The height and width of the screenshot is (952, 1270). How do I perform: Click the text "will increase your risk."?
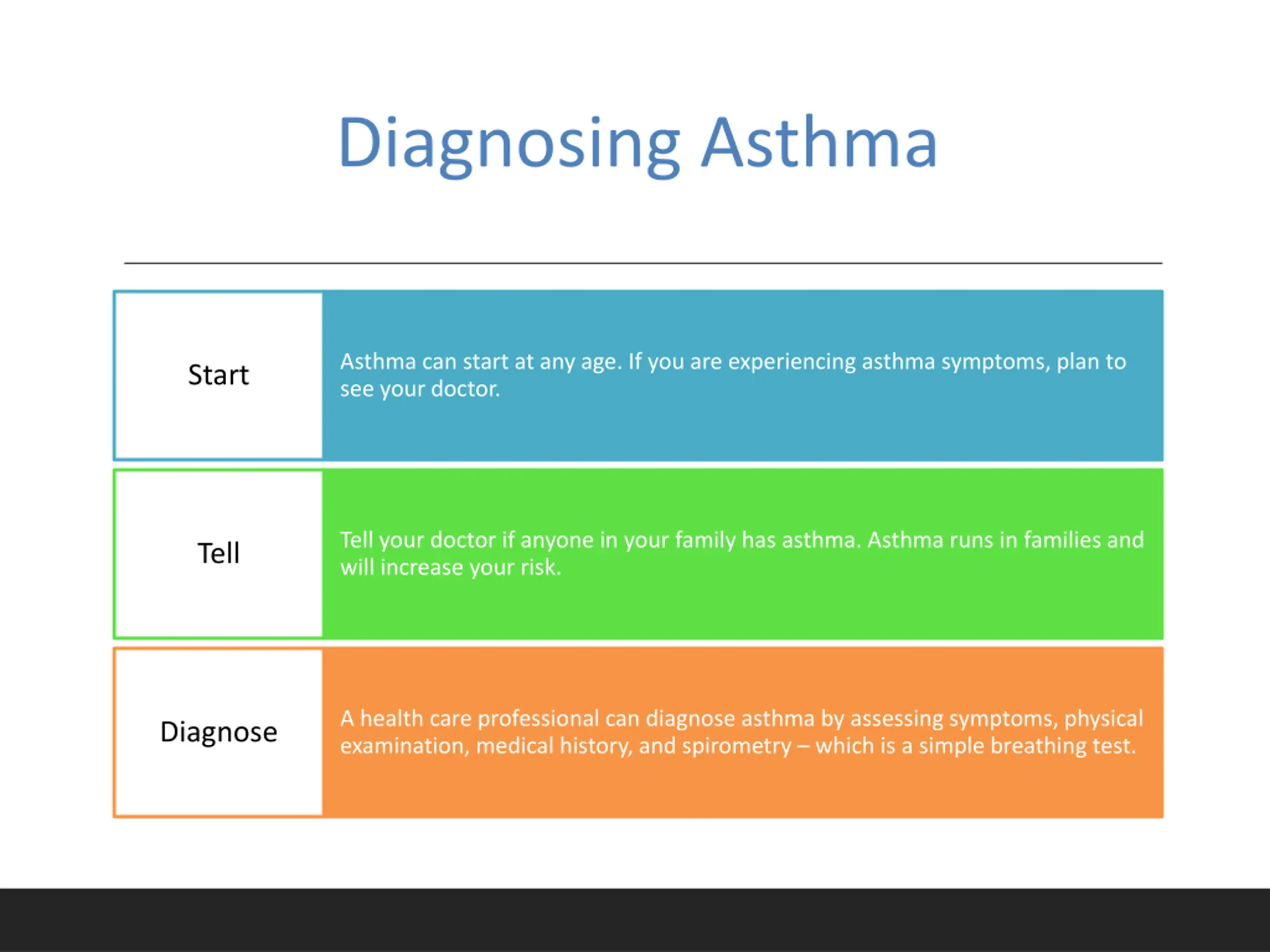(x=450, y=568)
